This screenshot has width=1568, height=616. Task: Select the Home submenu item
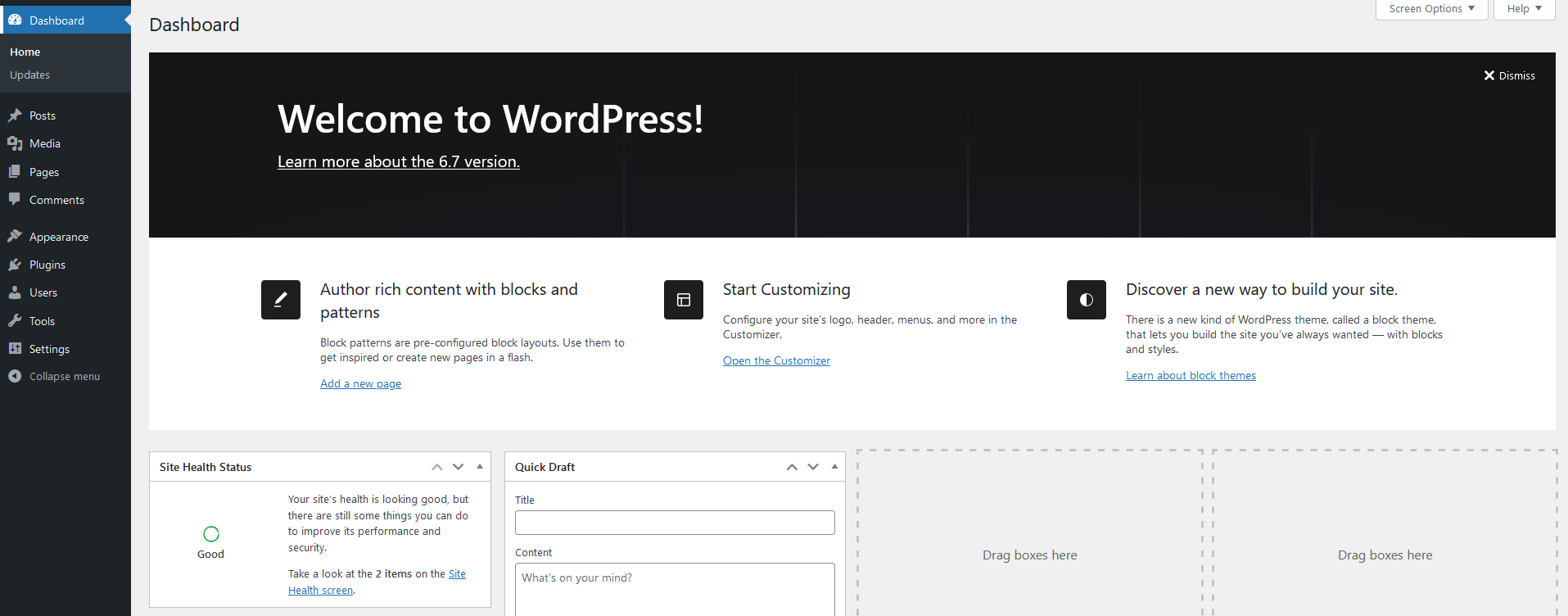tap(25, 52)
